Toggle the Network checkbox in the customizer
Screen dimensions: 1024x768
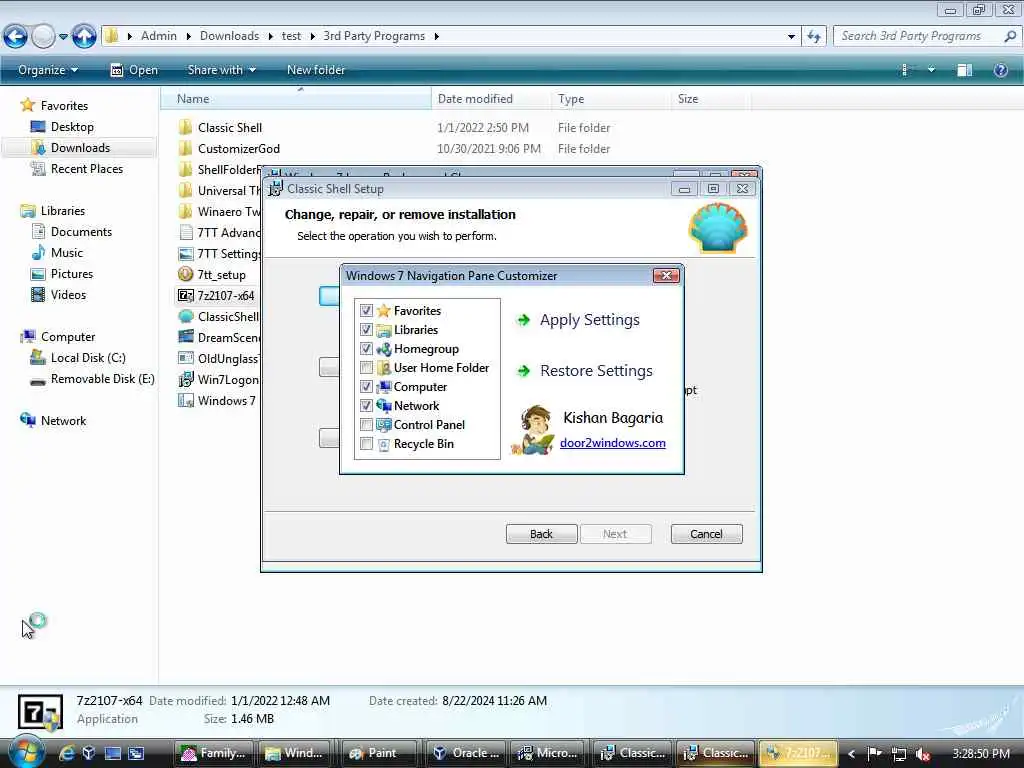pos(366,406)
